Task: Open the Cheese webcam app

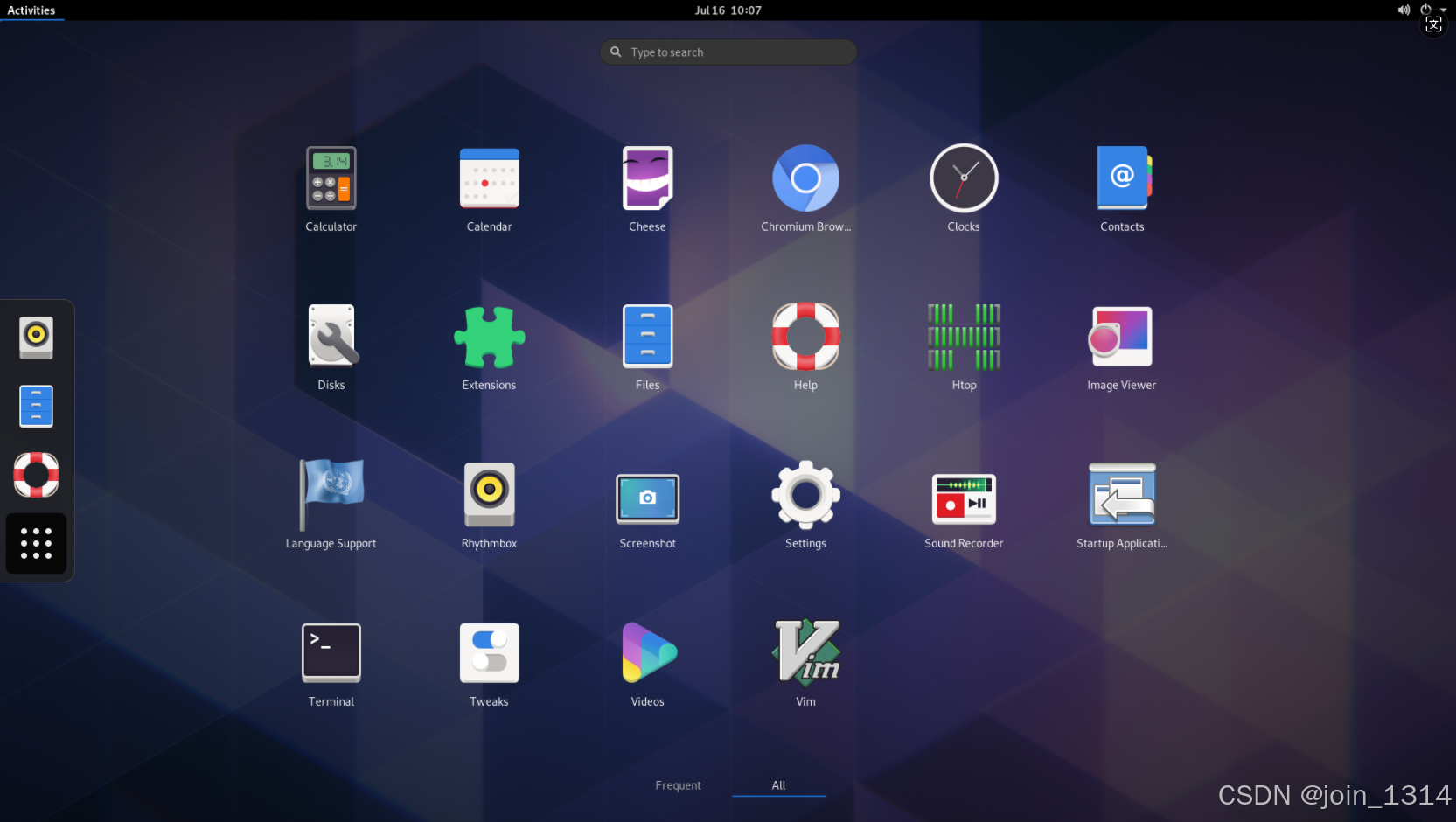Action: (x=647, y=178)
